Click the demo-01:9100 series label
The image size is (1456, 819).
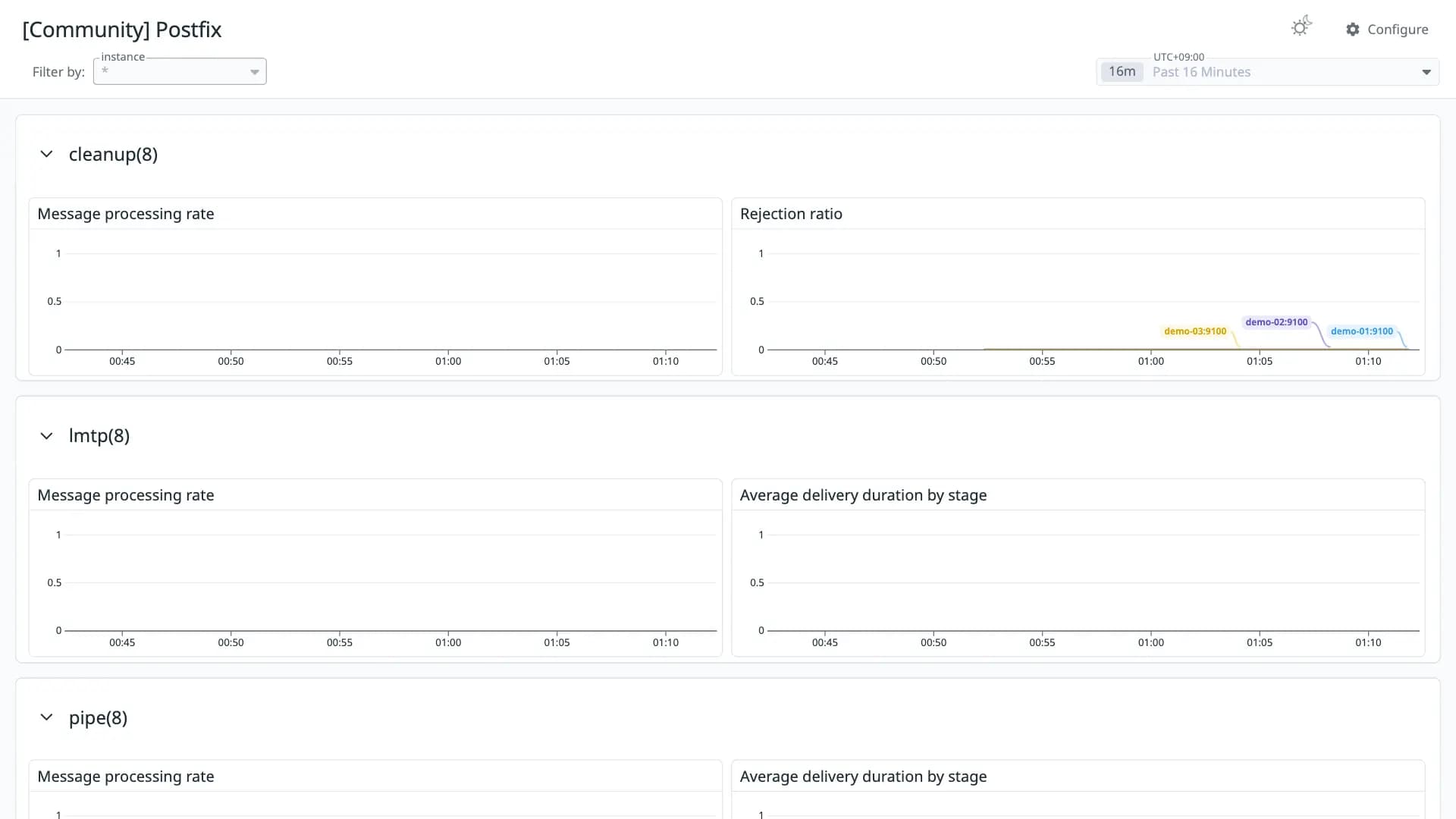pos(1362,331)
